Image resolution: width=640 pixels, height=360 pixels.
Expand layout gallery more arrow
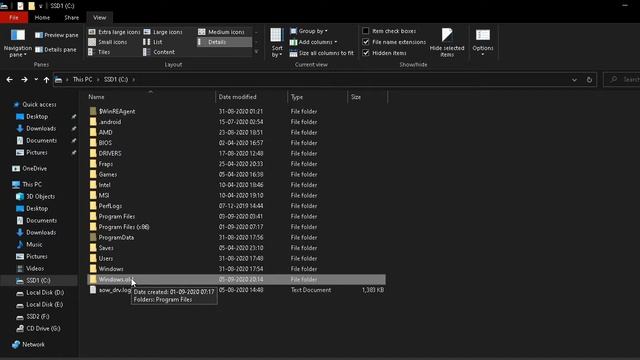coord(256,52)
